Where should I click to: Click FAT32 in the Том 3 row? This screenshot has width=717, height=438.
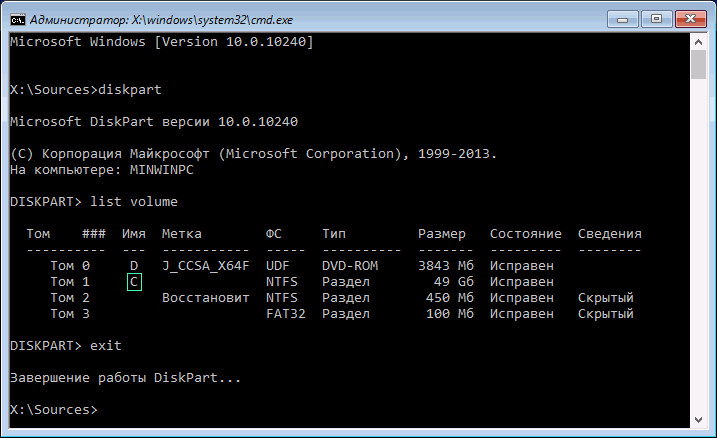(x=285, y=314)
